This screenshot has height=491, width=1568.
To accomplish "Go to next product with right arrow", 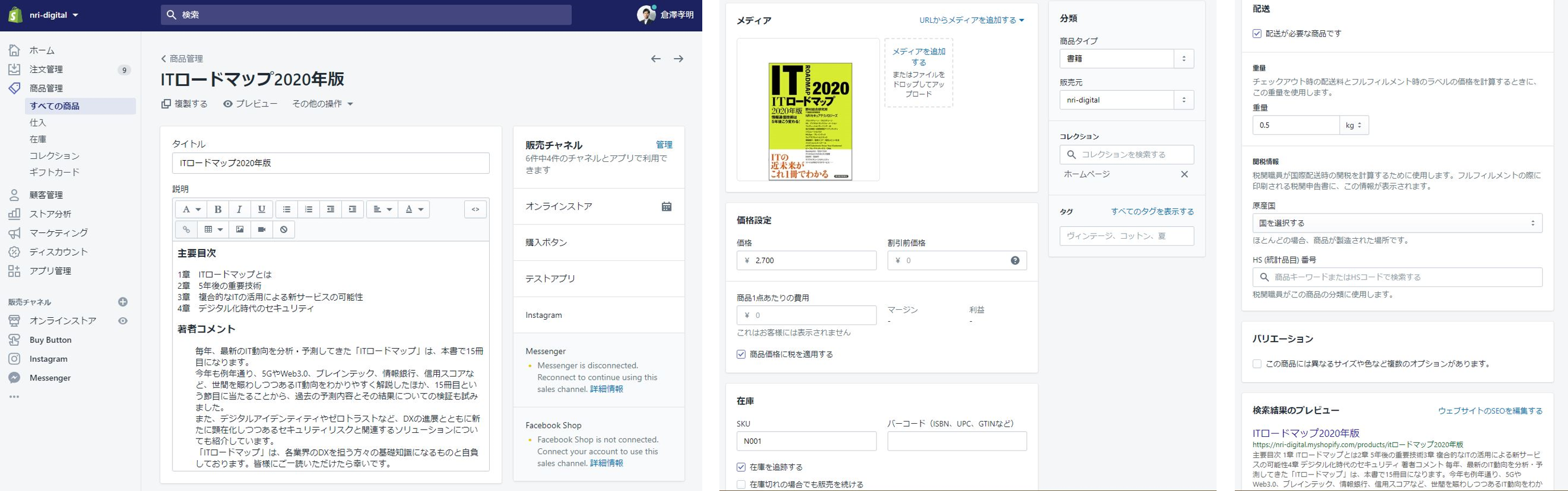I will (x=678, y=59).
